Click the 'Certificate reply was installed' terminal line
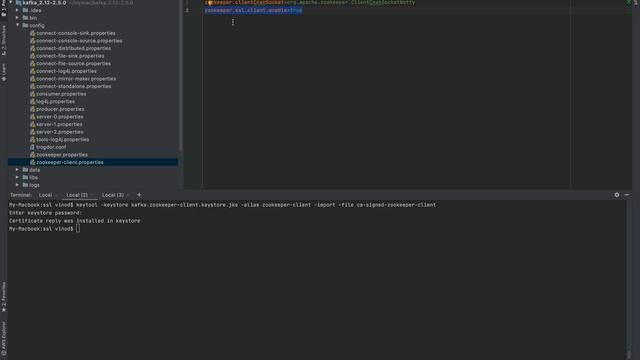The image size is (640, 360). 74,221
